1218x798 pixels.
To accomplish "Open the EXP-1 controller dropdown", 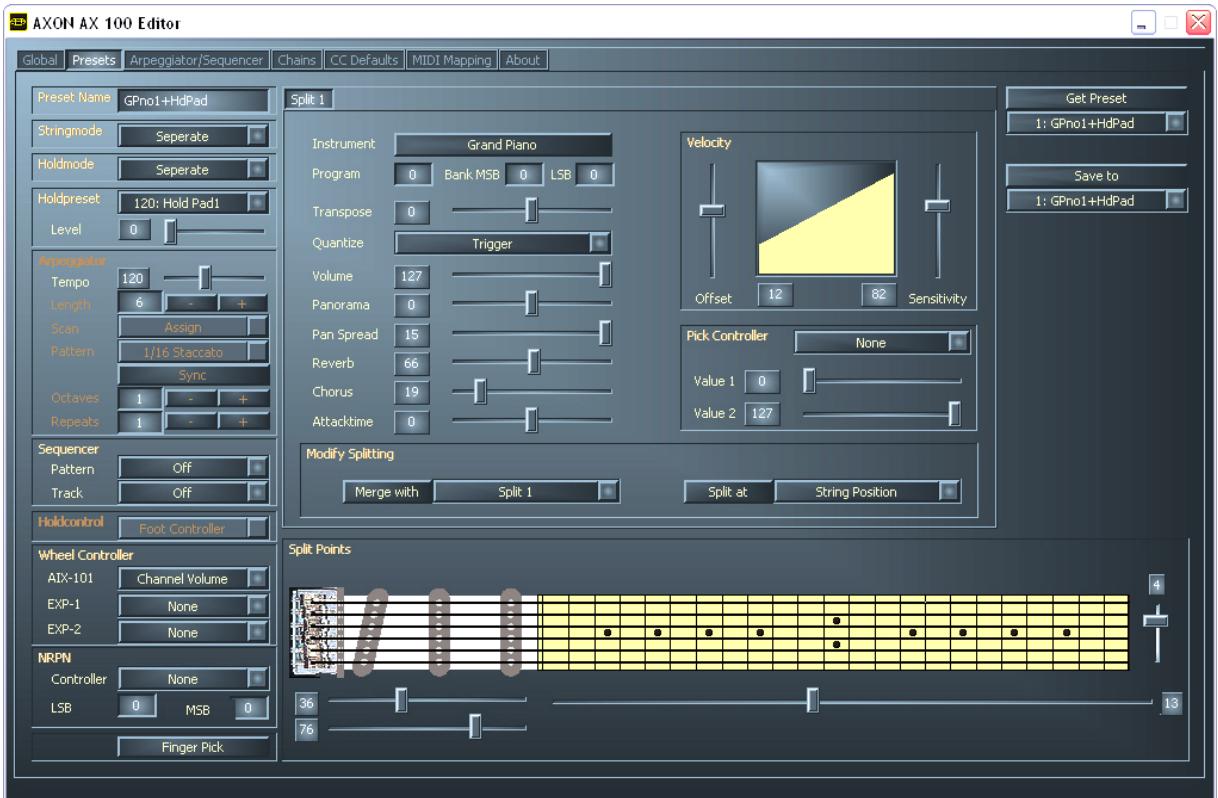I will click(x=194, y=606).
